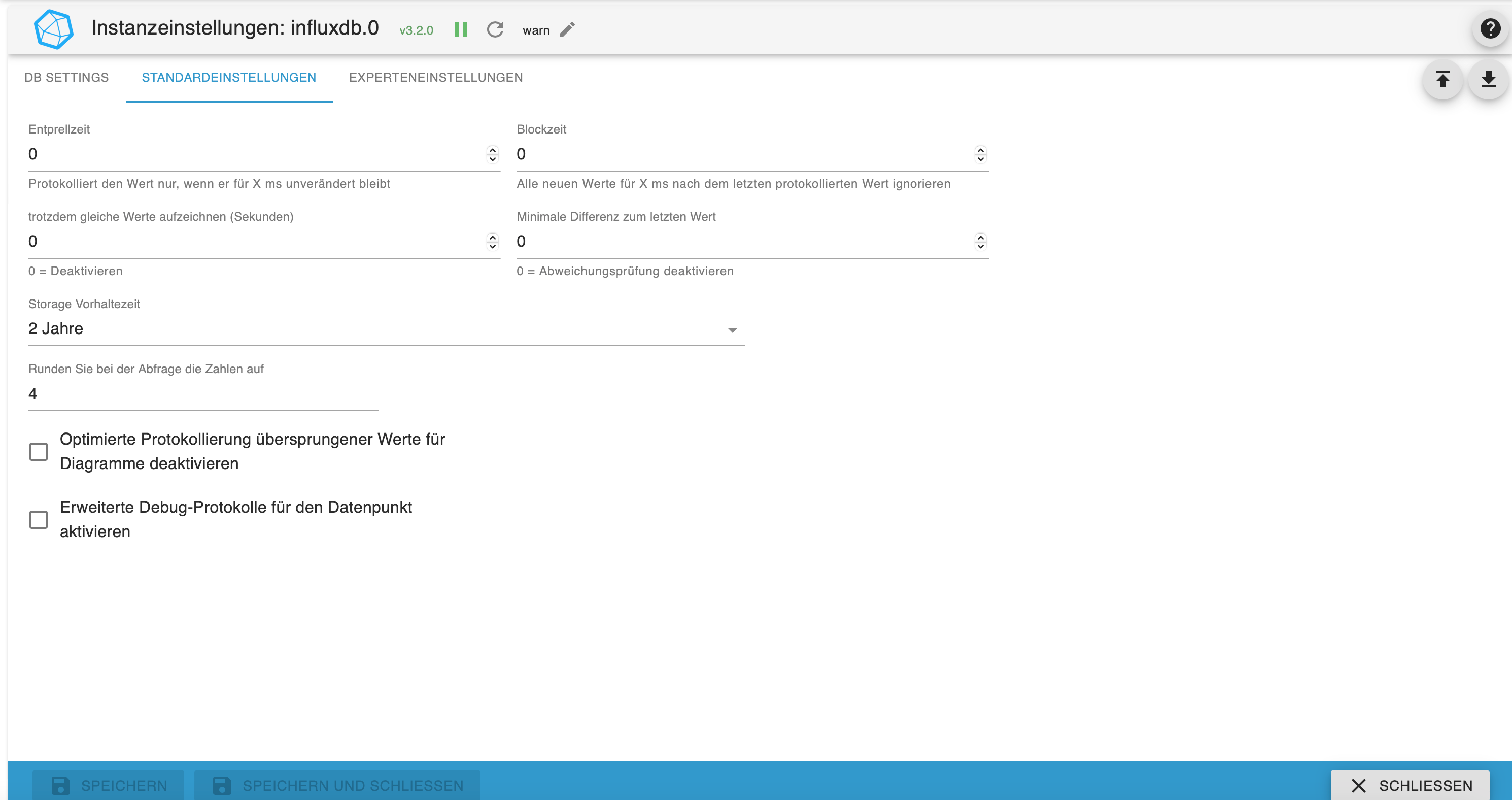Check Erweiterte Debug-Protokolle für den Datenpunkt

click(x=39, y=520)
